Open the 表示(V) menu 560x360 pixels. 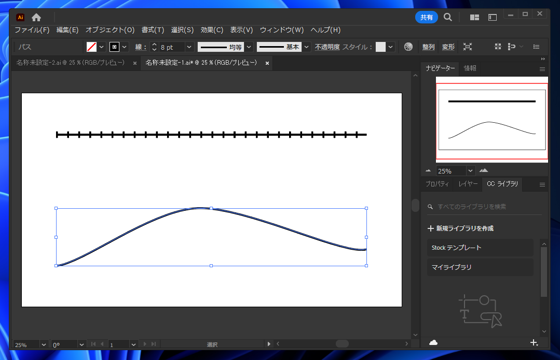coord(241,30)
